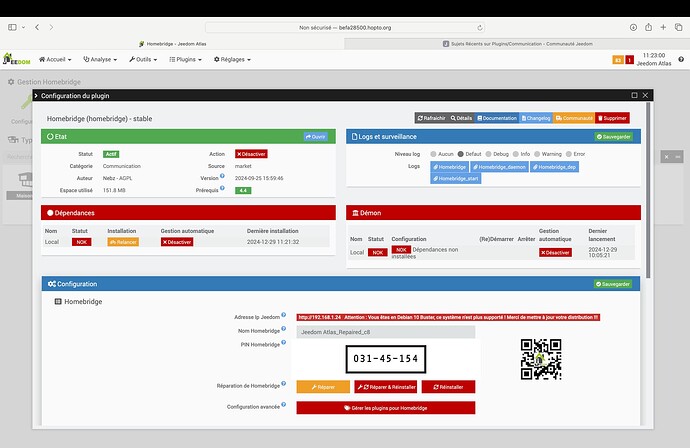690x448 pixels.
Task: Open the Accueil menu
Action: 55,59
